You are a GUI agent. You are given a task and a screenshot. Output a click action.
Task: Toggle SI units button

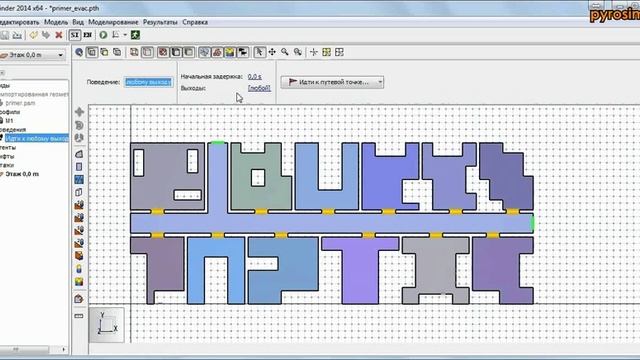tap(75, 35)
